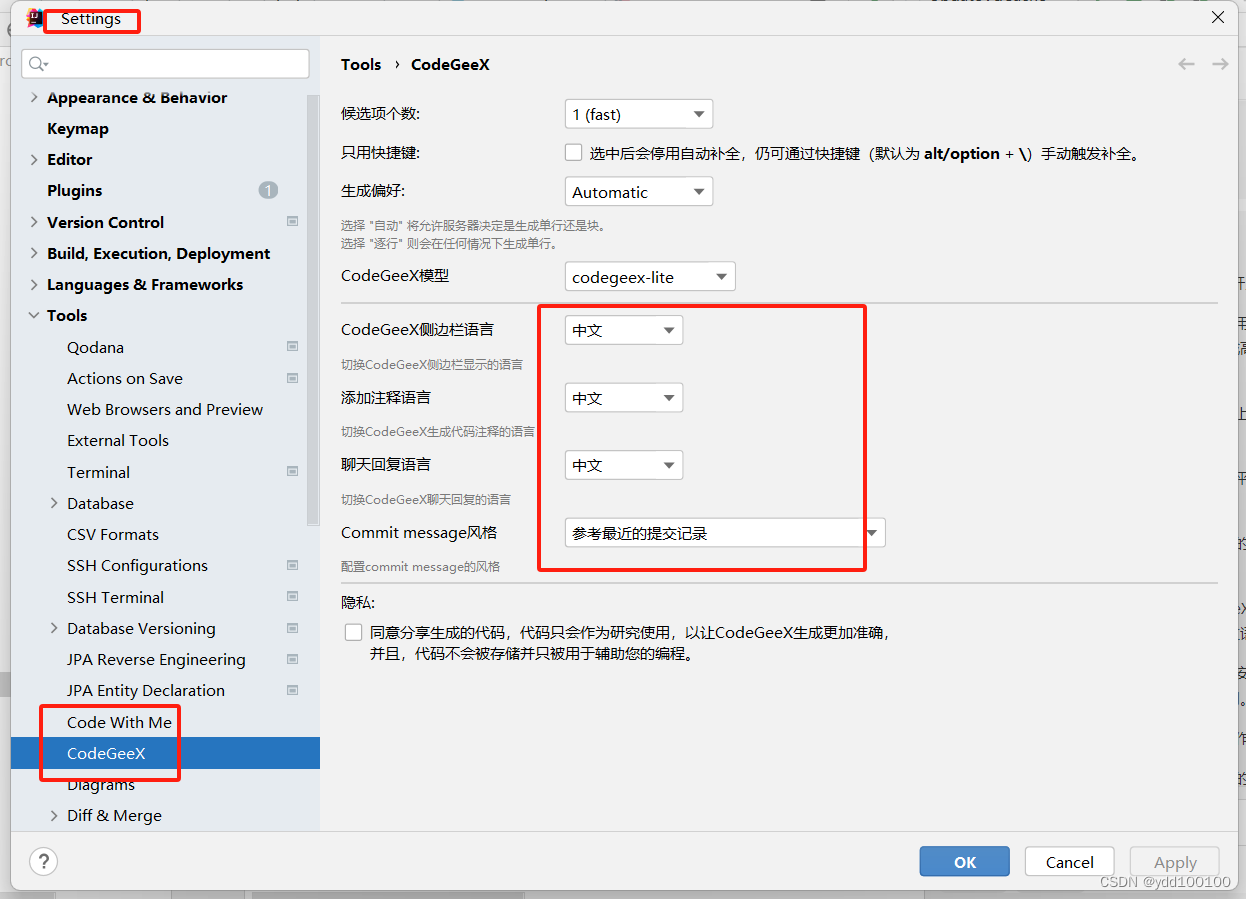Expand the Editor section

(x=35, y=159)
